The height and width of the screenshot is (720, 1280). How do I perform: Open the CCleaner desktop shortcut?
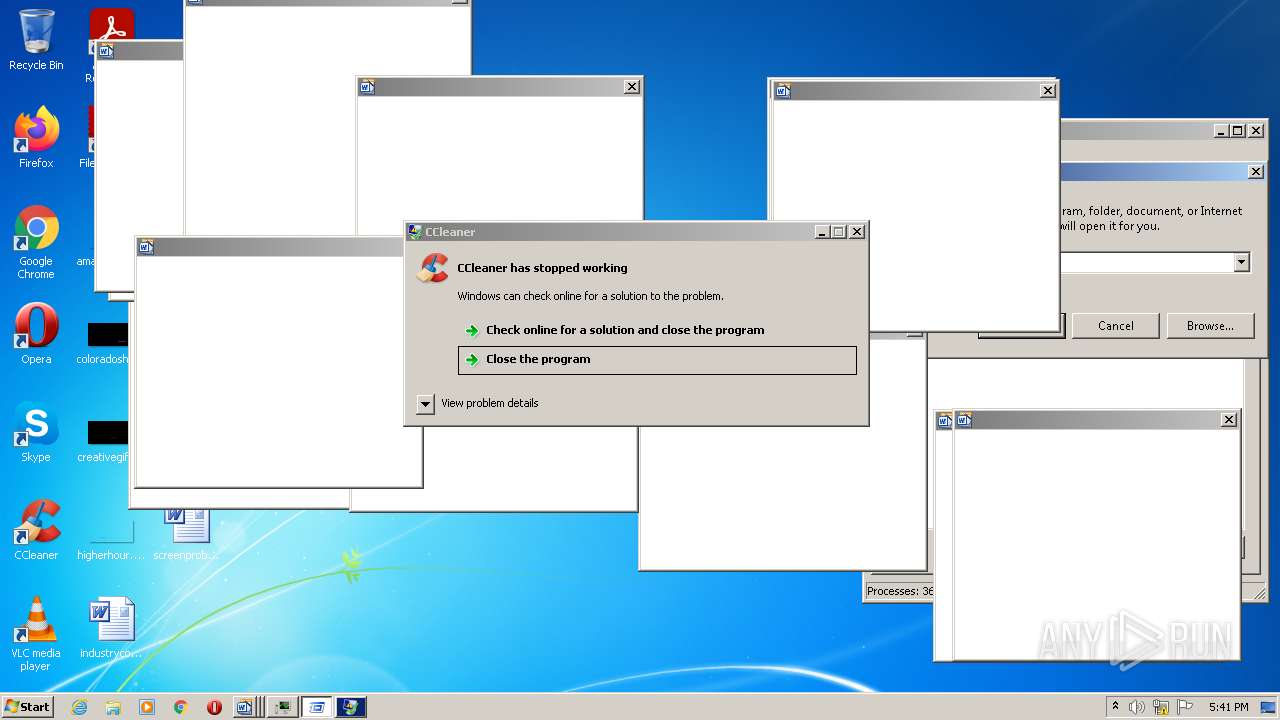(x=36, y=530)
